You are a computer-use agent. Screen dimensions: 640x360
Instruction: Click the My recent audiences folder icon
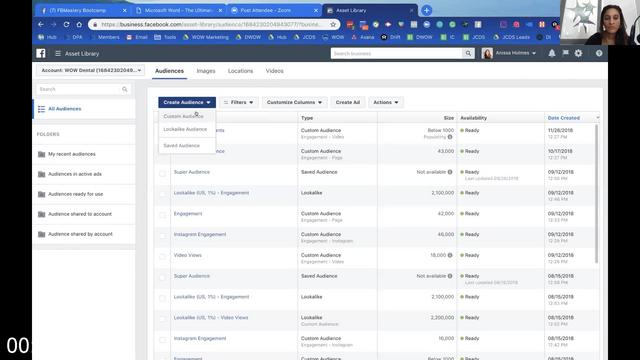pos(41,154)
